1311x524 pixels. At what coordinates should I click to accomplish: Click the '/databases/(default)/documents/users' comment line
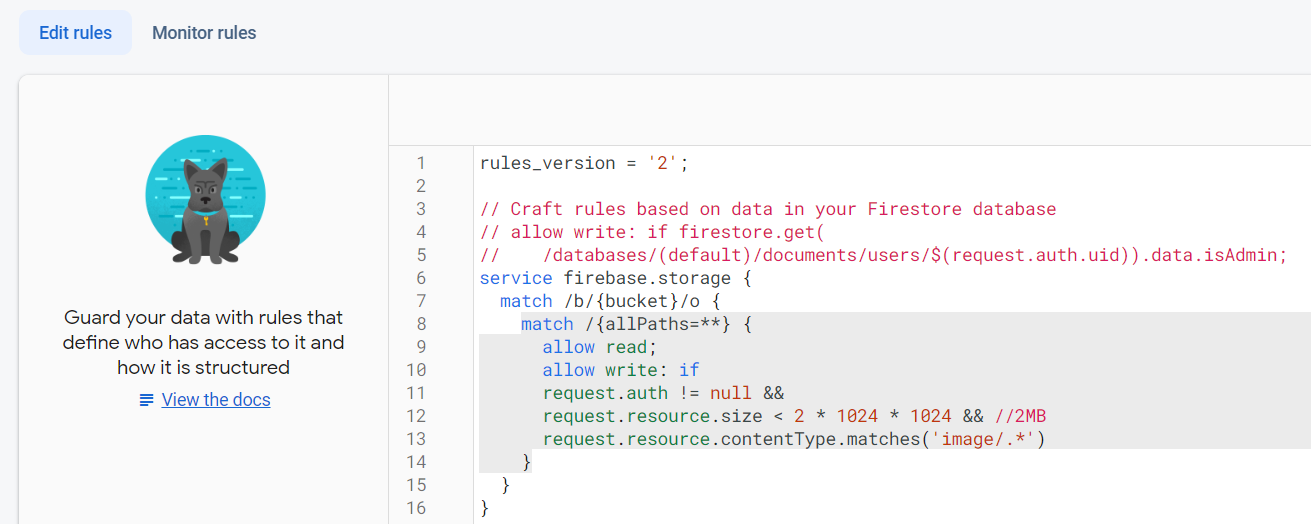pos(883,255)
